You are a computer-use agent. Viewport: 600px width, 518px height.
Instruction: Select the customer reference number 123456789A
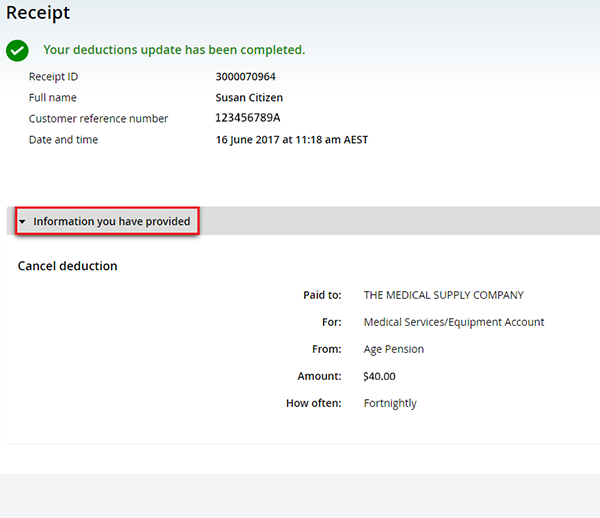[248, 118]
